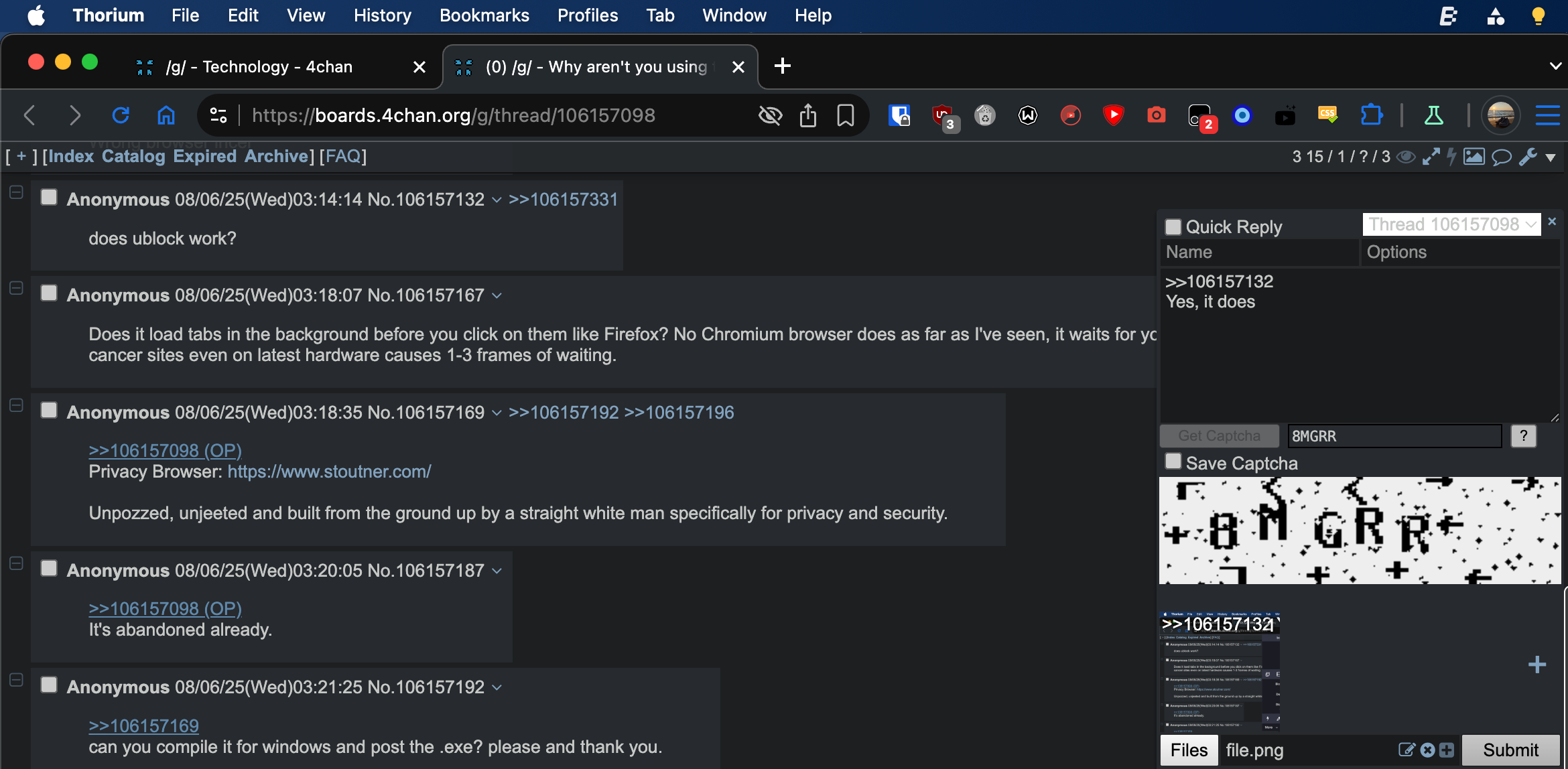
Task: Open the Apple menu
Action: (37, 15)
